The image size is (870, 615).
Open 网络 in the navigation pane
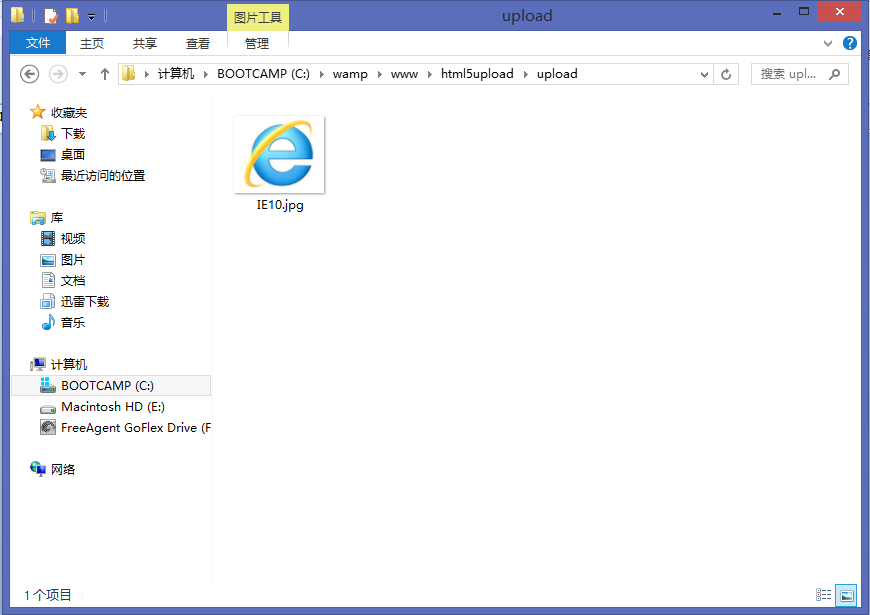pos(63,470)
